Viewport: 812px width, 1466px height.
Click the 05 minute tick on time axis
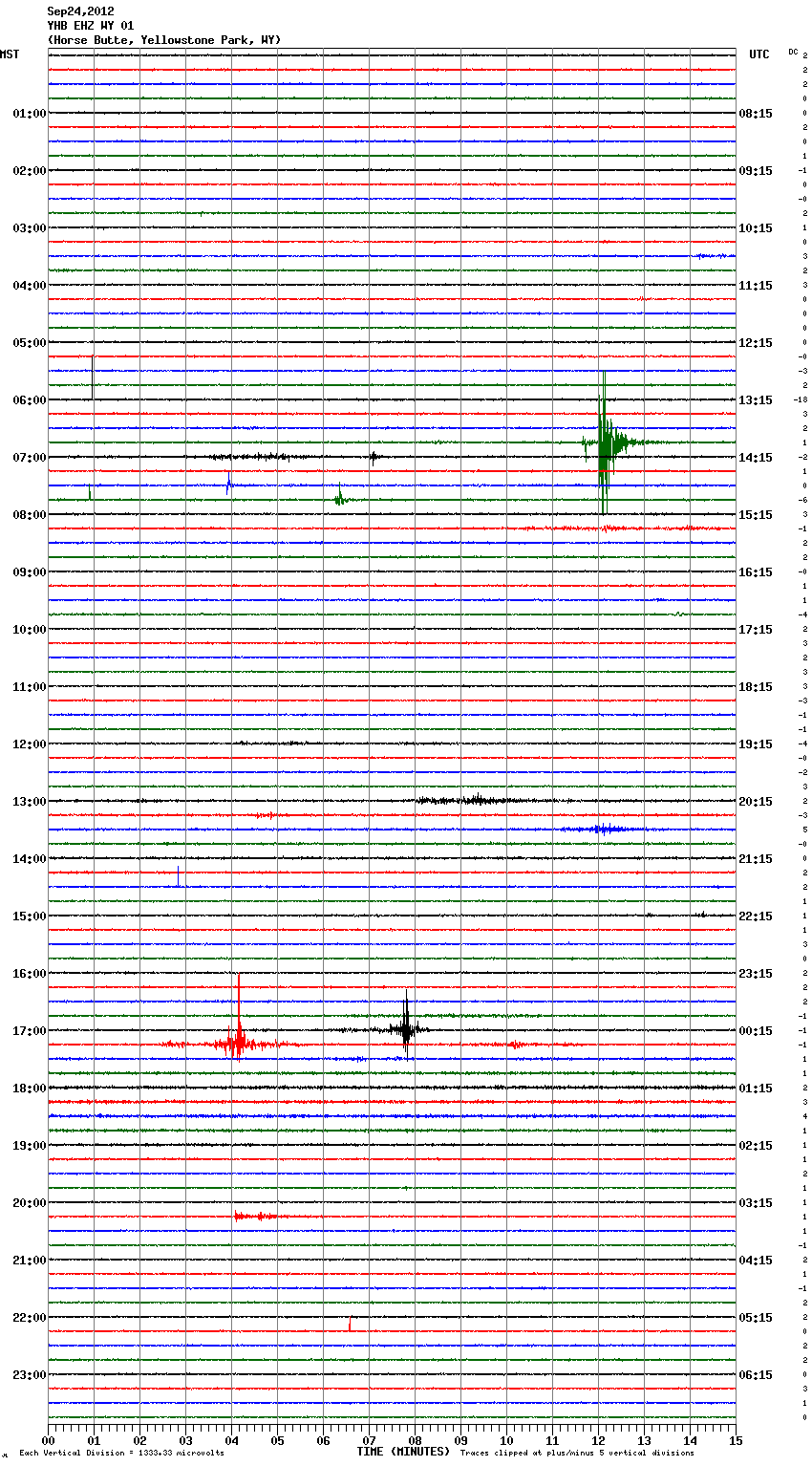tap(277, 1441)
